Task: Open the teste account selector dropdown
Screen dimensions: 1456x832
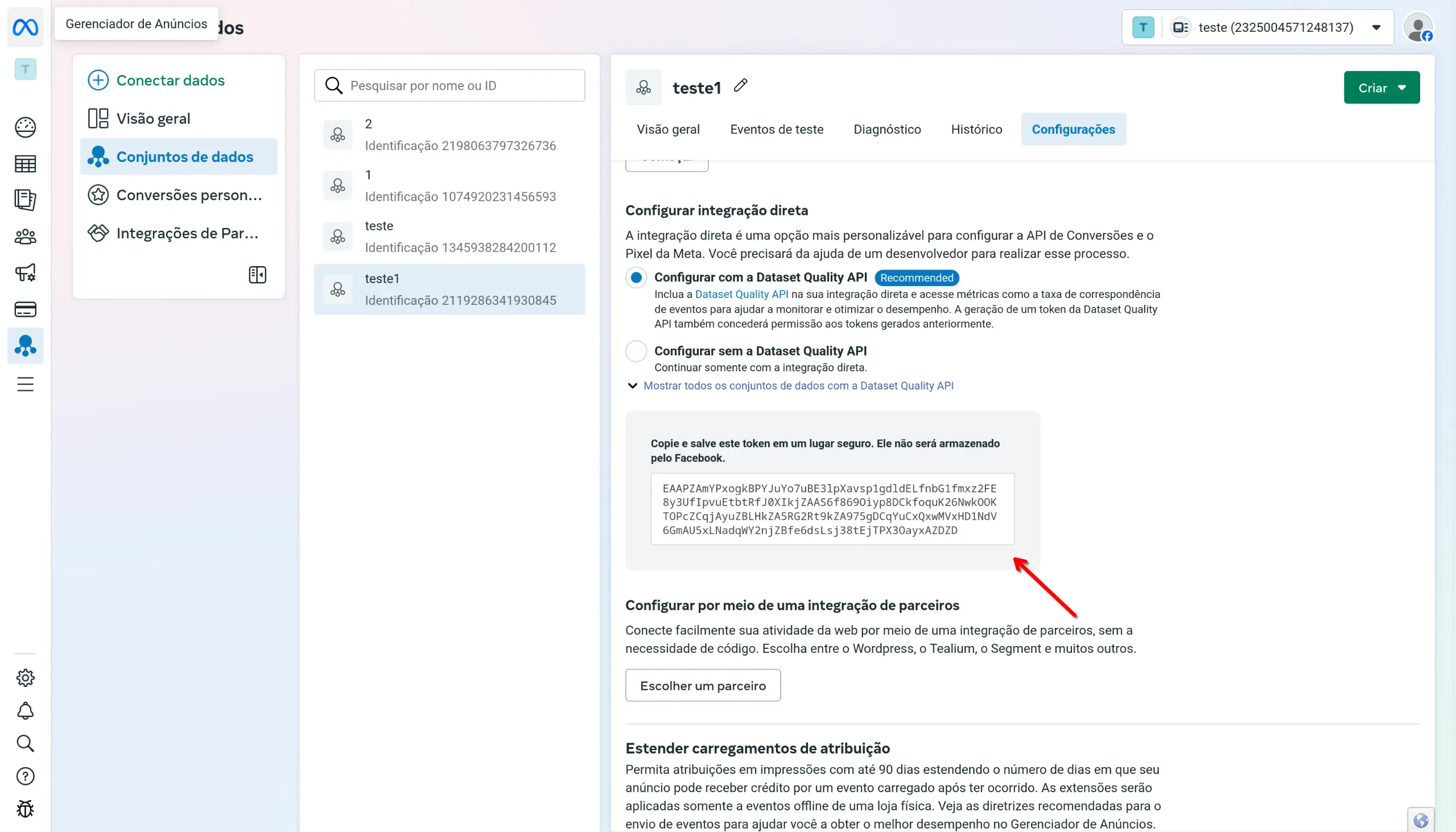Action: click(1257, 27)
